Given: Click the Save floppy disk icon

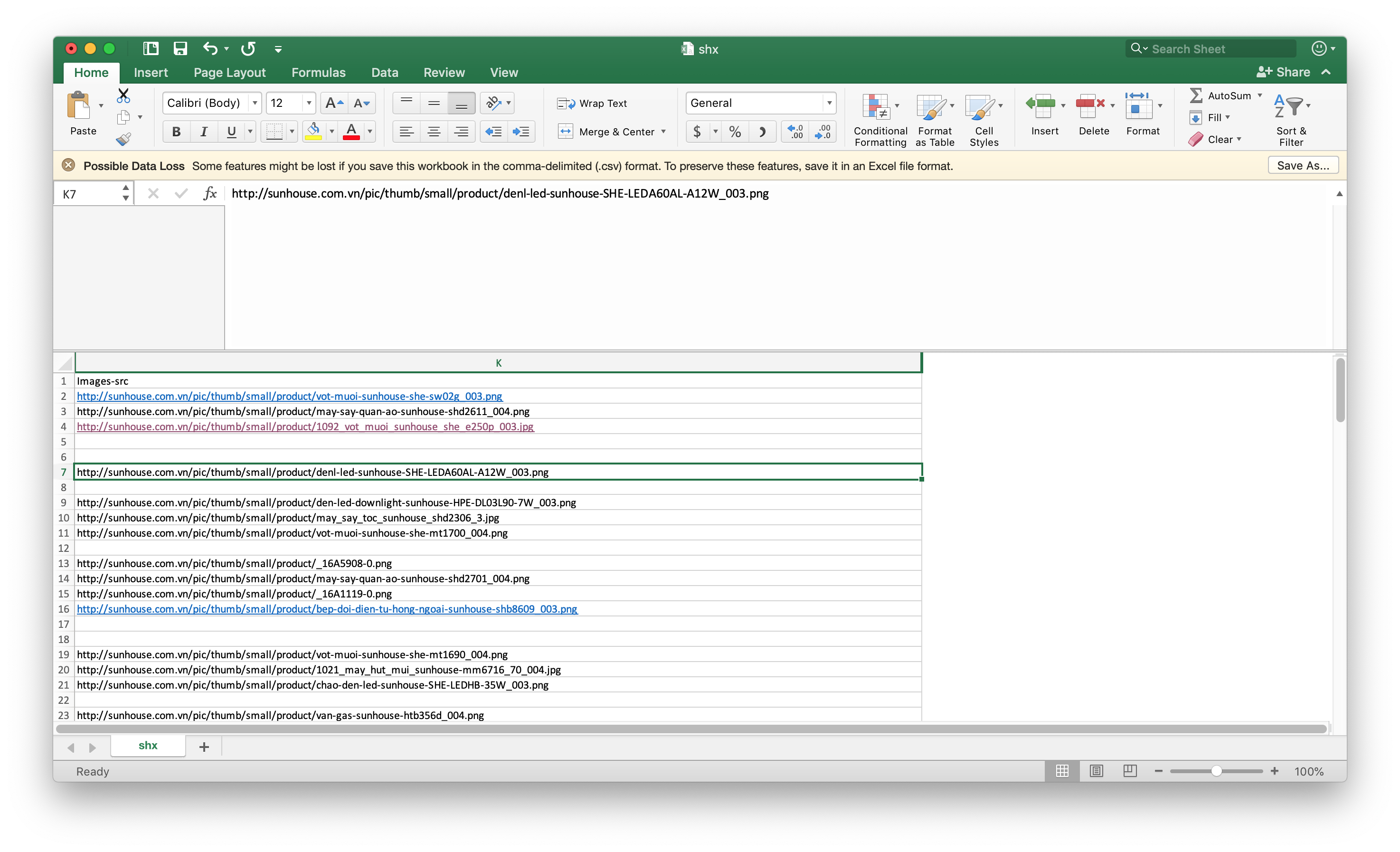Looking at the screenshot, I should (180, 49).
